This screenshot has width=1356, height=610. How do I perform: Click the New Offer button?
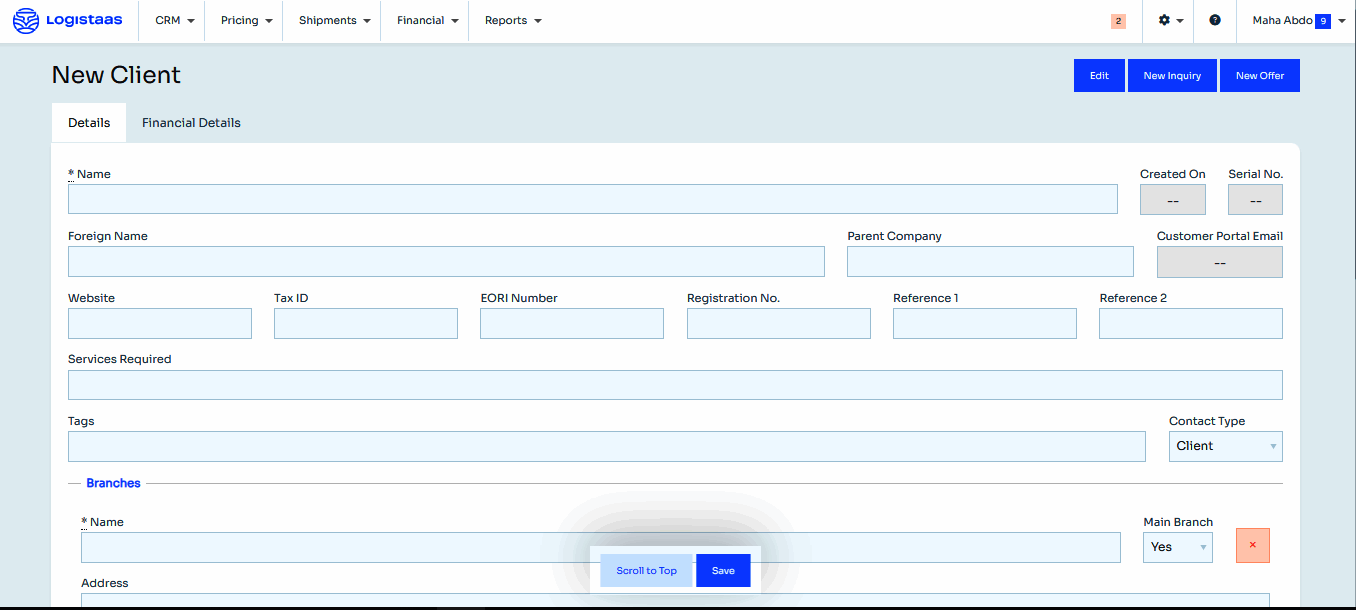coord(1259,76)
